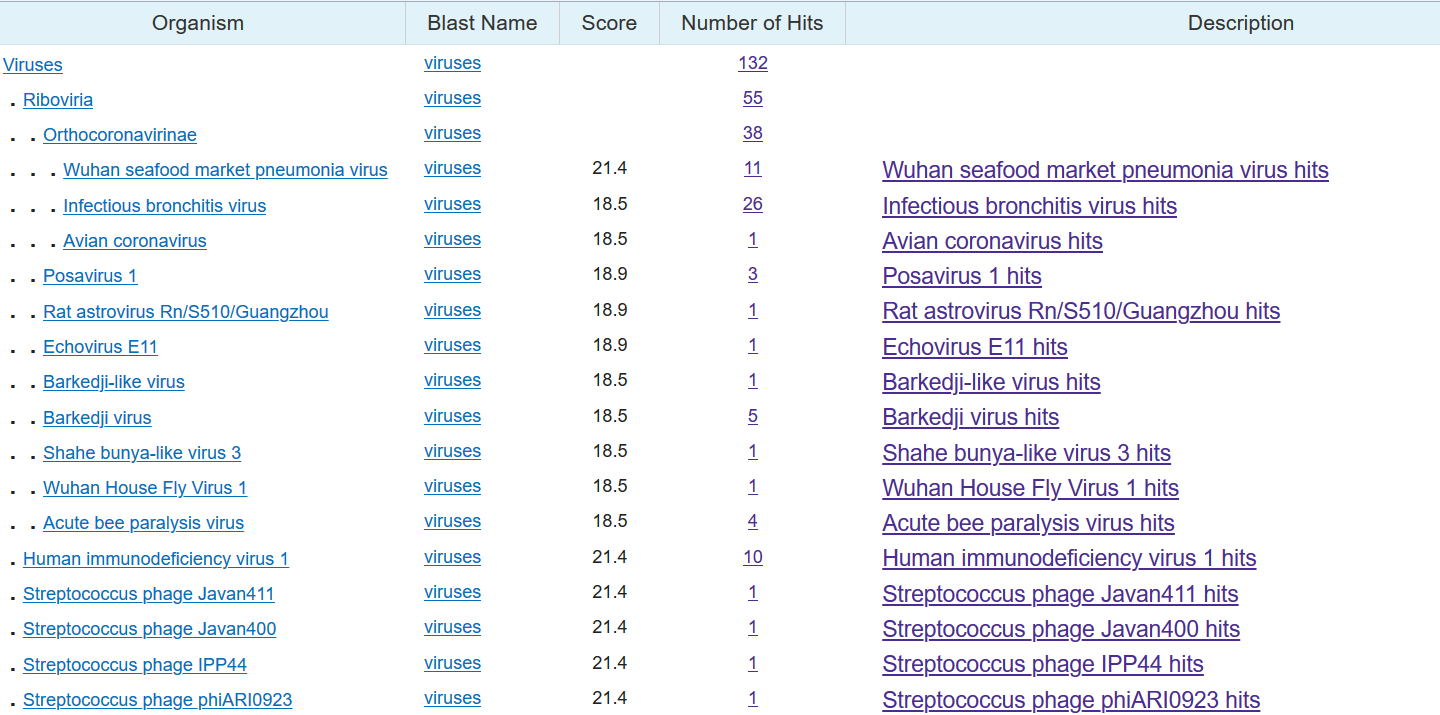Open Acute bee paralysis virus organism link
This screenshot has height=715, width=1440.
143,523
